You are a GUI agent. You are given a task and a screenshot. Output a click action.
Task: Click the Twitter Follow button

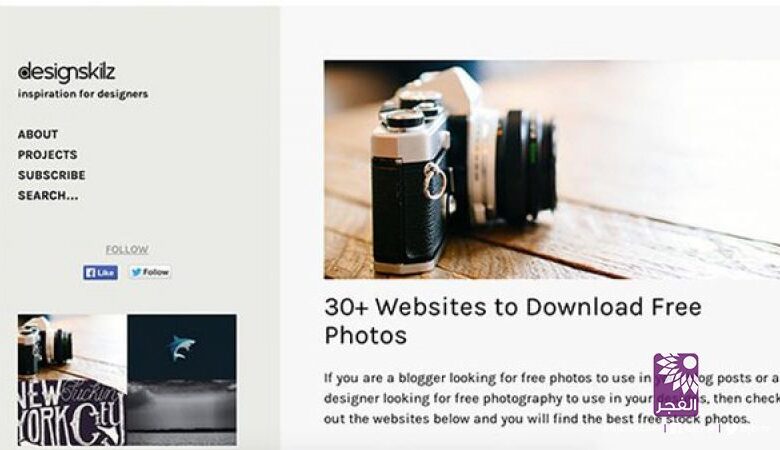[x=151, y=272]
